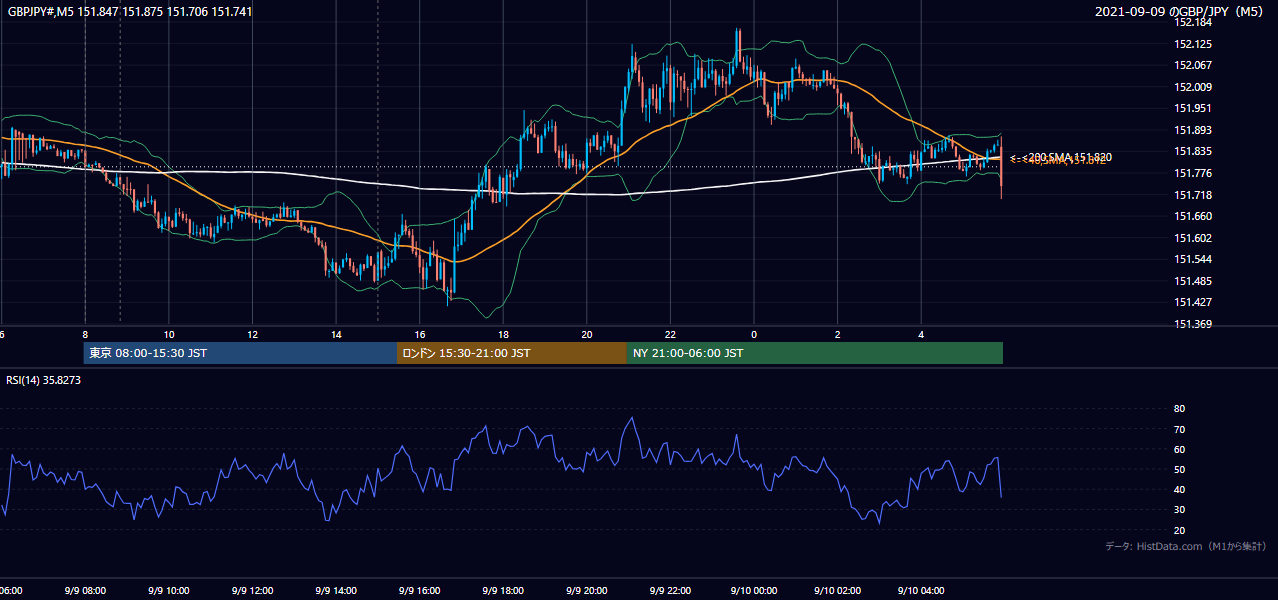Click hour tick 18 under the price chart
Viewport: 1278px width, 600px height.
[503, 334]
